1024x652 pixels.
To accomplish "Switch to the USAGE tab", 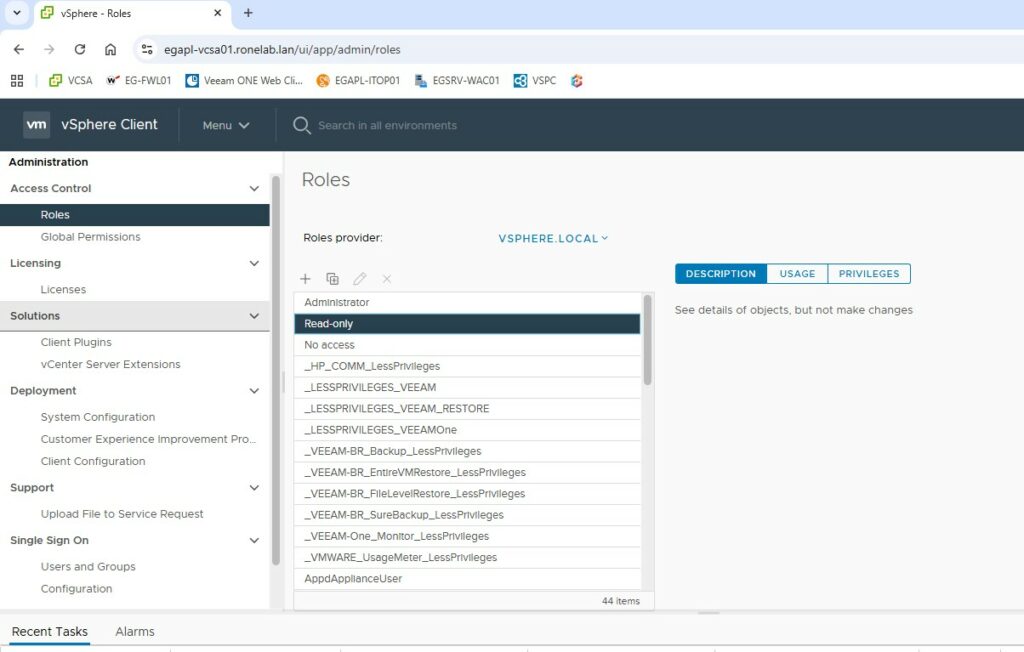I will 797,274.
